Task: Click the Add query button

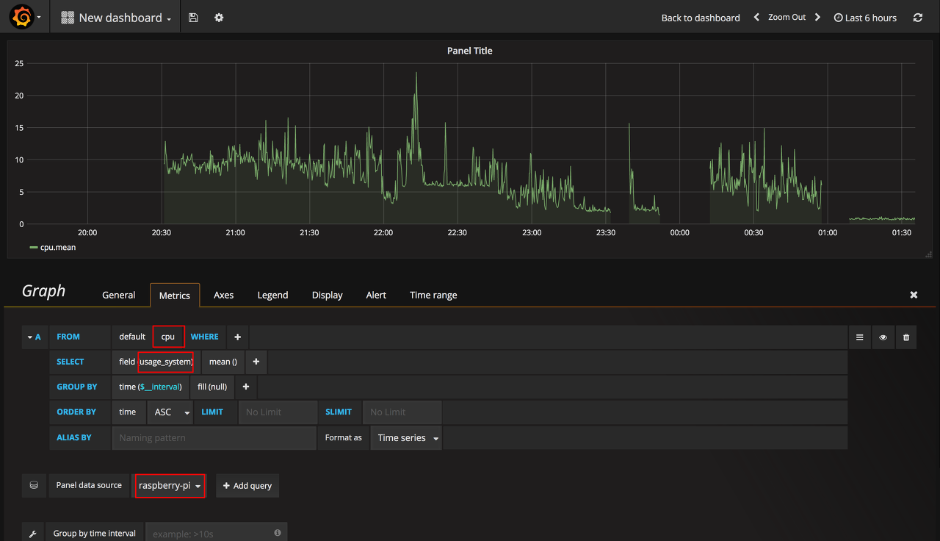Action: (x=247, y=486)
